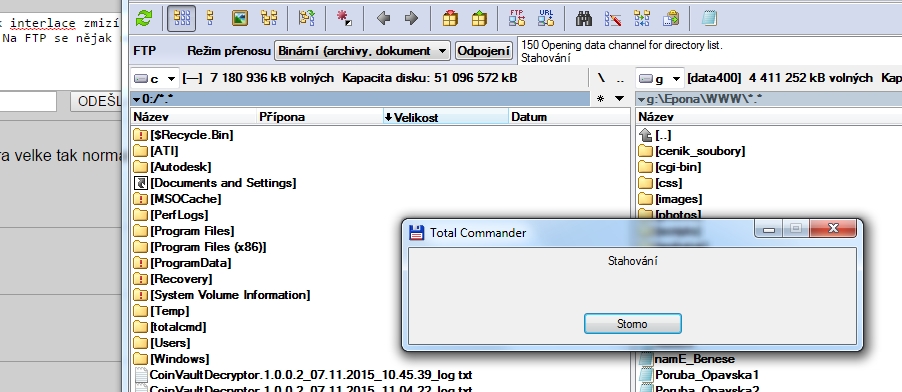This screenshot has height=392, width=902.
Task: Open the right panel drive g dropdown
Action: 660,78
